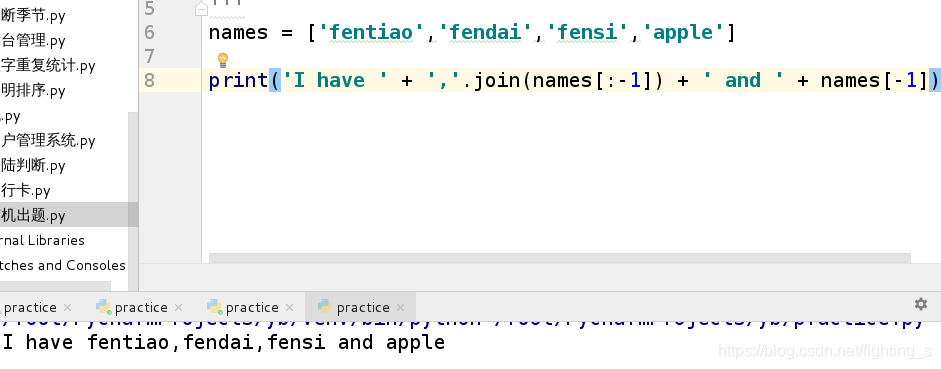Select Scratches and Consoles node
The image size is (941, 369).
(x=63, y=265)
